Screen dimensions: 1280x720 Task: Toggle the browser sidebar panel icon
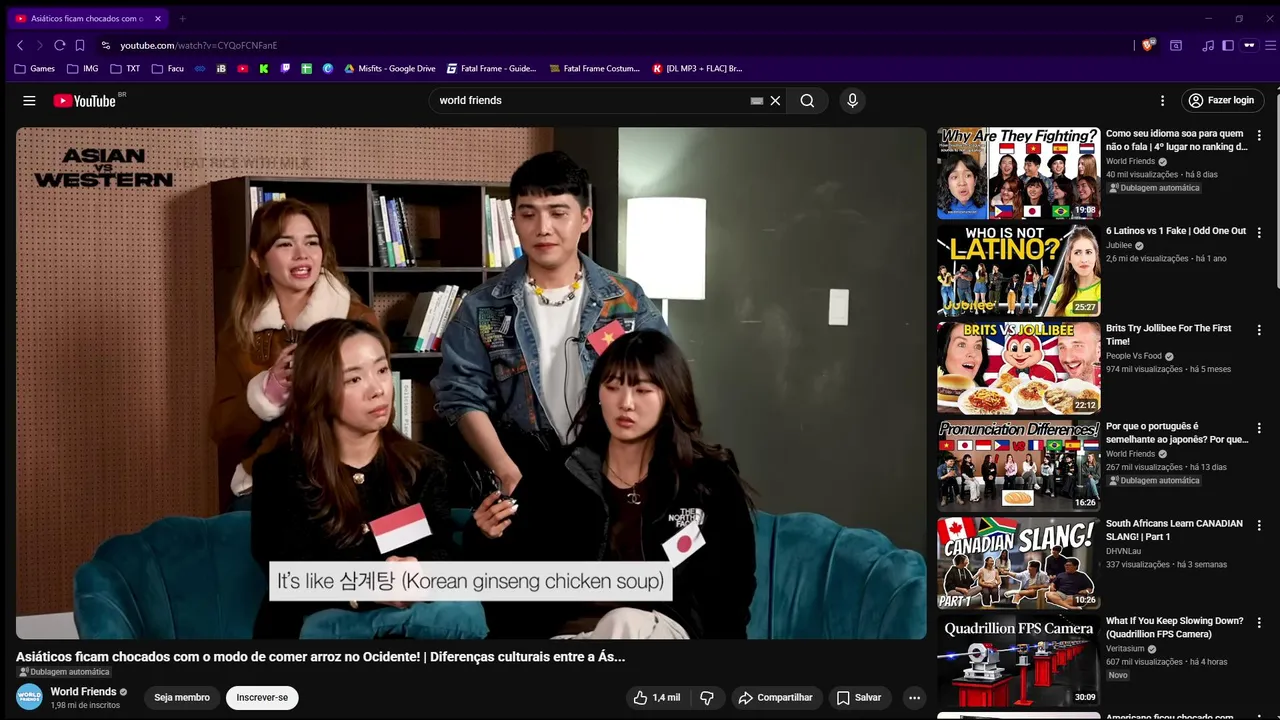[x=1228, y=45]
